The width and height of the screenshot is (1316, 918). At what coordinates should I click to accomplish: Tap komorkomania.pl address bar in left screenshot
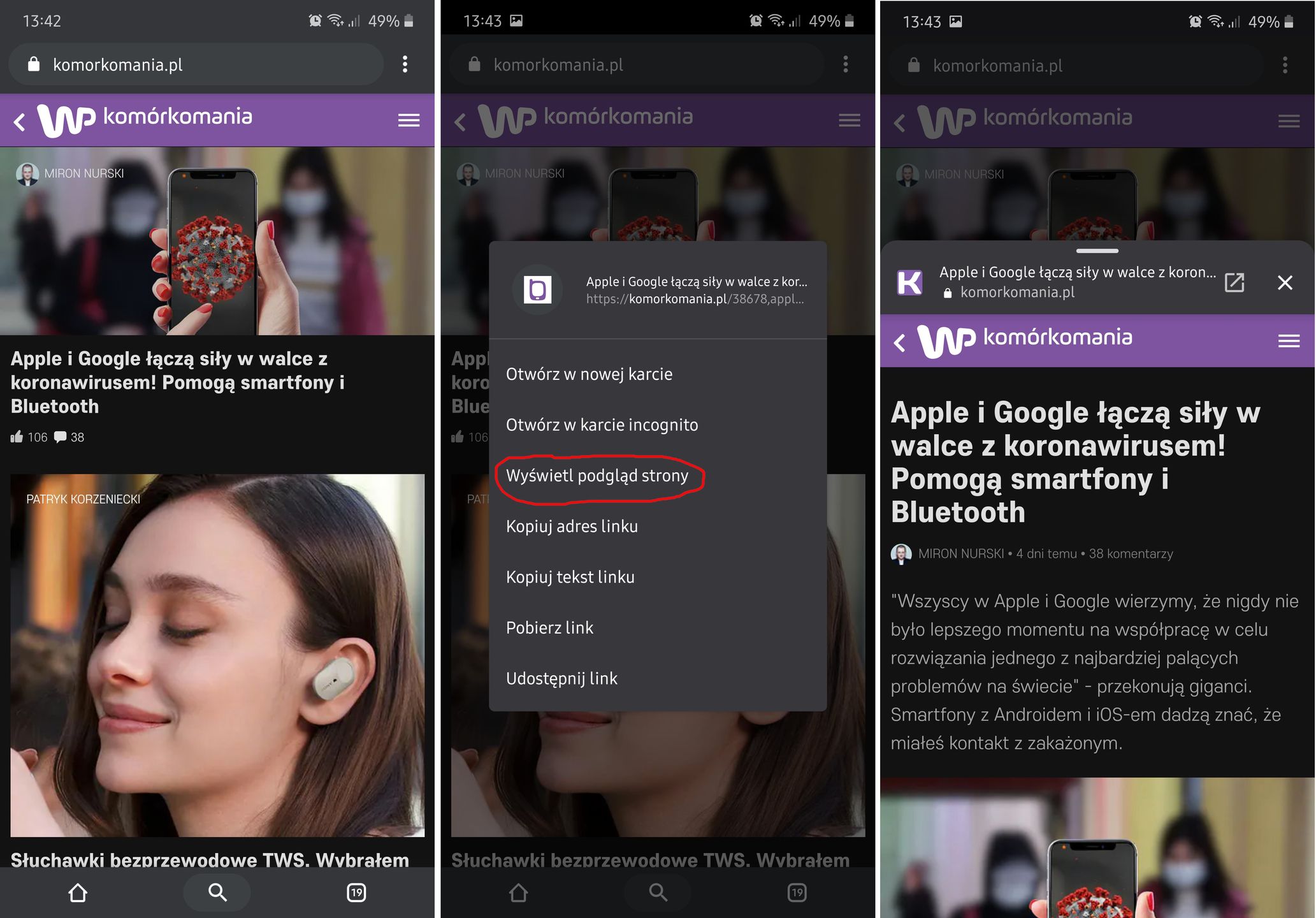point(196,64)
